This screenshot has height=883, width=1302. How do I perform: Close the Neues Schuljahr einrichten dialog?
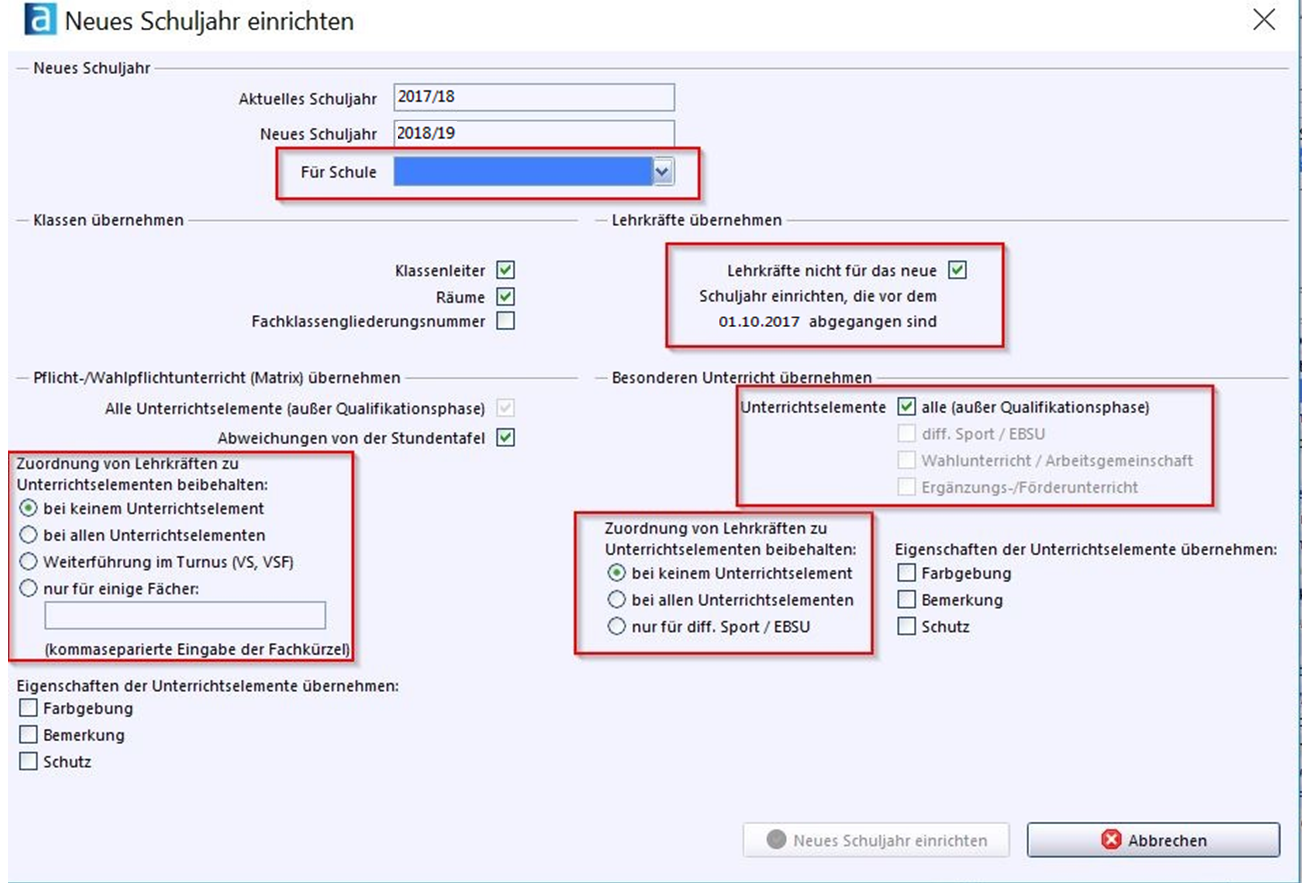(1264, 20)
